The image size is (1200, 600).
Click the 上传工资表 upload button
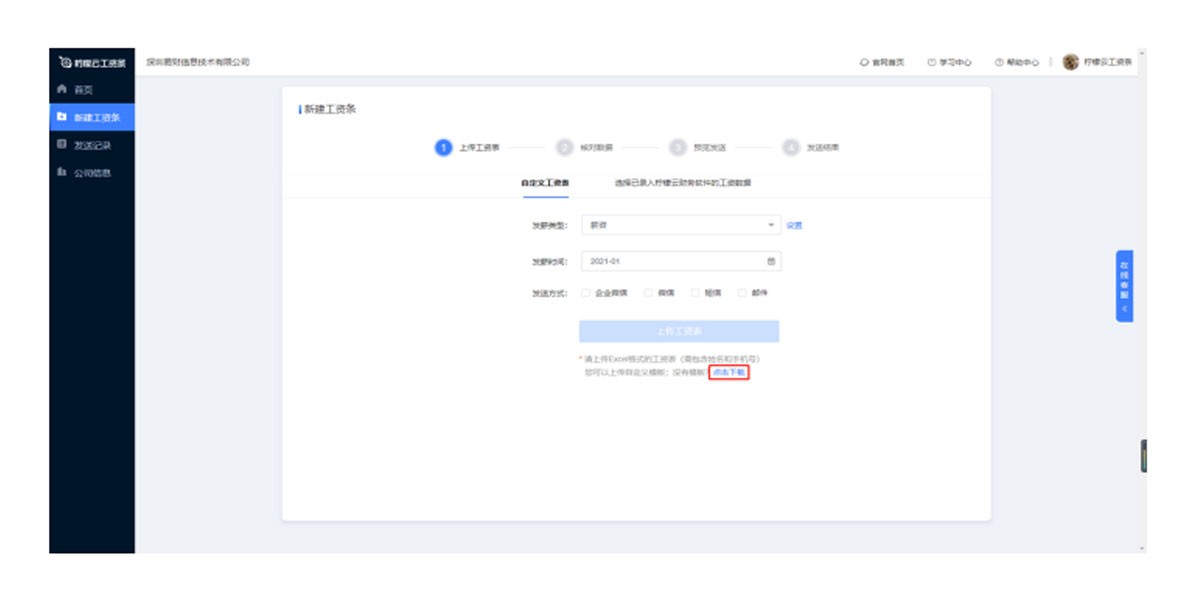[679, 331]
